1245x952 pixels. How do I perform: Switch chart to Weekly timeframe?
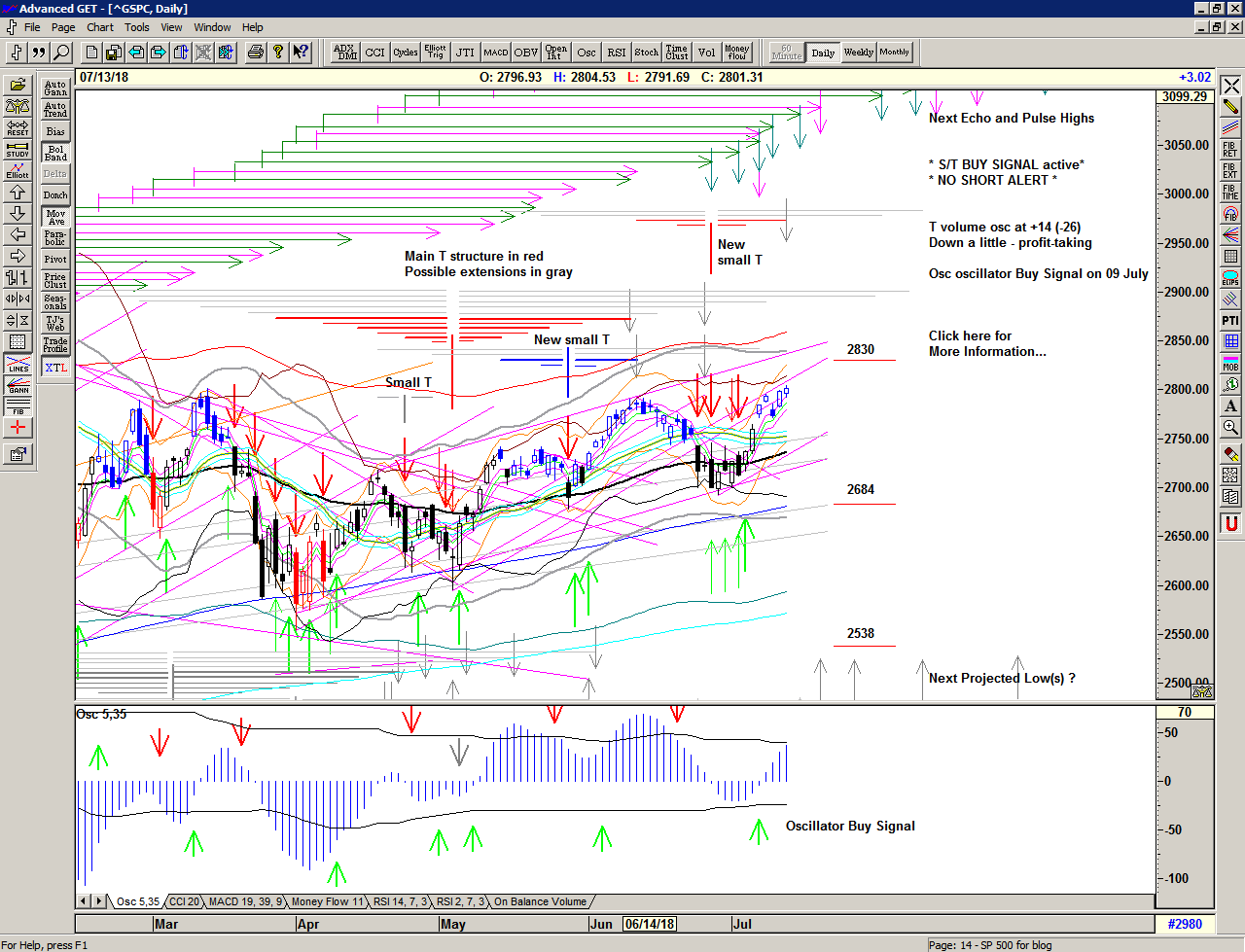point(858,53)
